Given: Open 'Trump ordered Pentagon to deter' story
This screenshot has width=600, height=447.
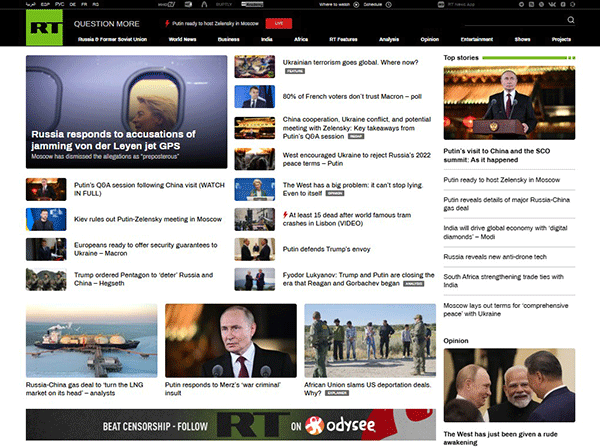Looking at the screenshot, I should pyautogui.click(x=143, y=279).
